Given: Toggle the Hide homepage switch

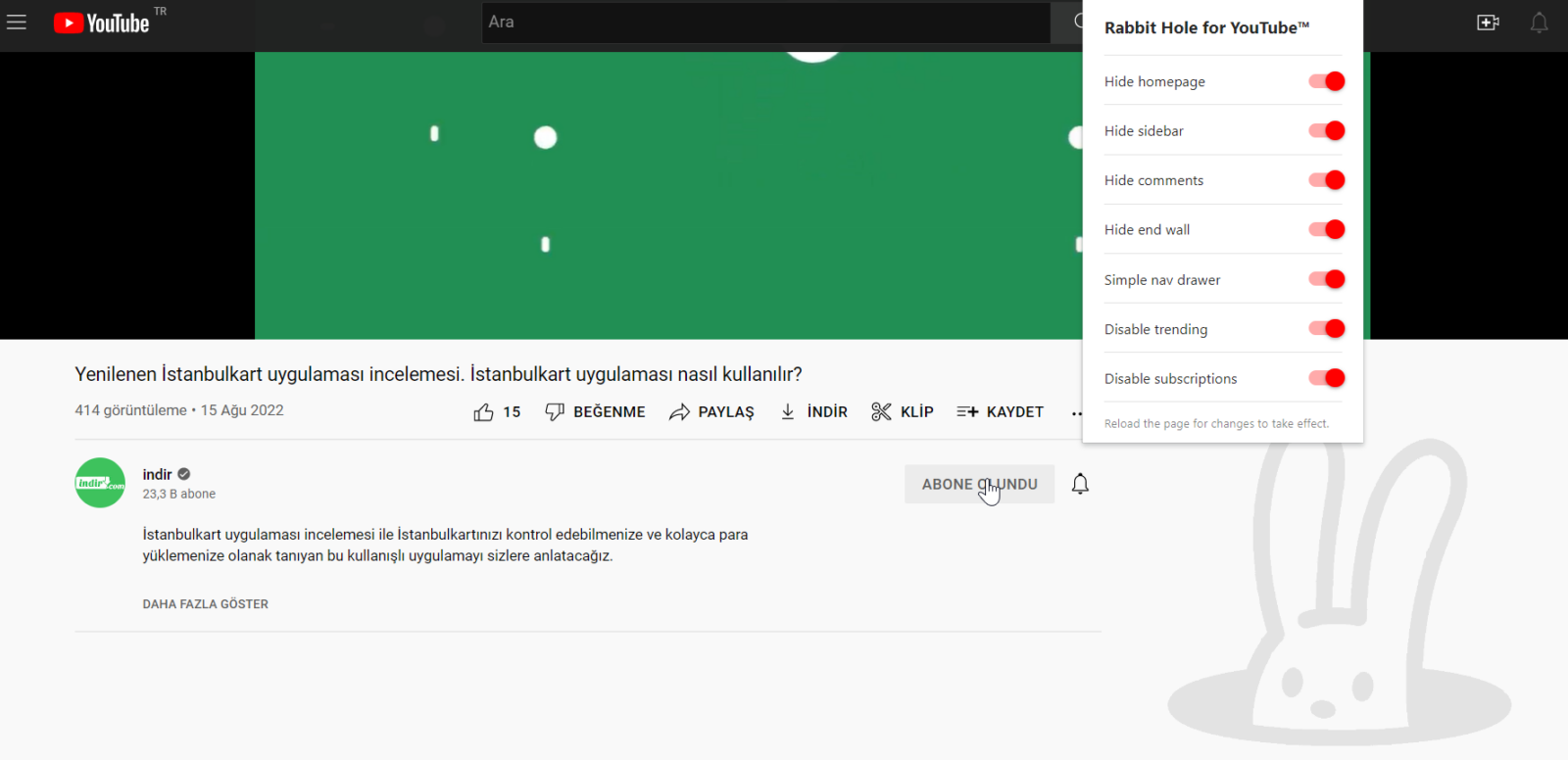Looking at the screenshot, I should (x=1326, y=81).
